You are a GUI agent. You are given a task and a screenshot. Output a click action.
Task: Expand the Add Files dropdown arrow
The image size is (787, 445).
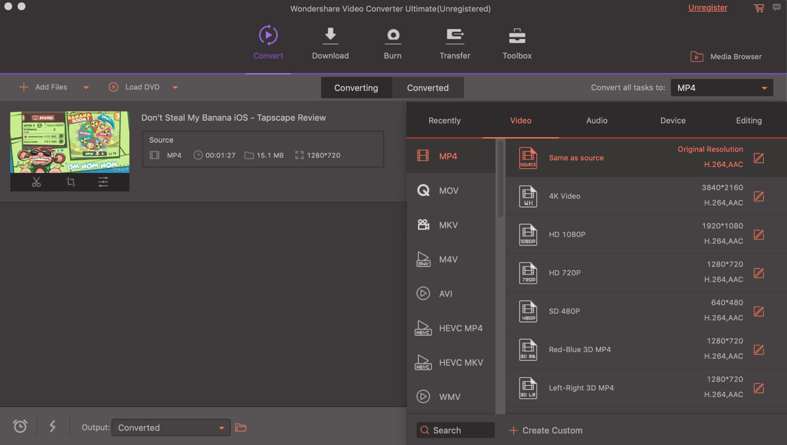tap(86, 87)
